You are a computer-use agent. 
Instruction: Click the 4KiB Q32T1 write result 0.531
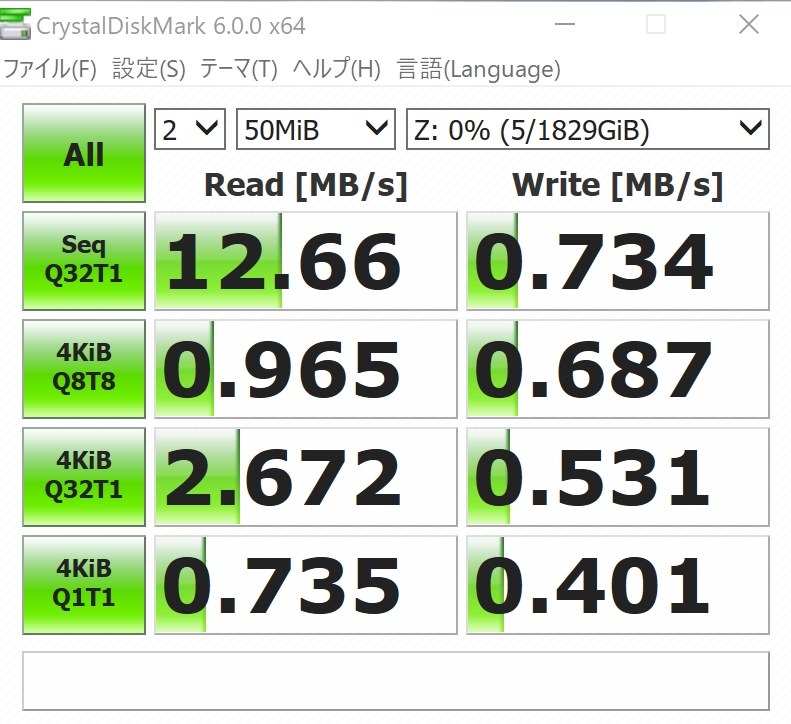tap(618, 477)
